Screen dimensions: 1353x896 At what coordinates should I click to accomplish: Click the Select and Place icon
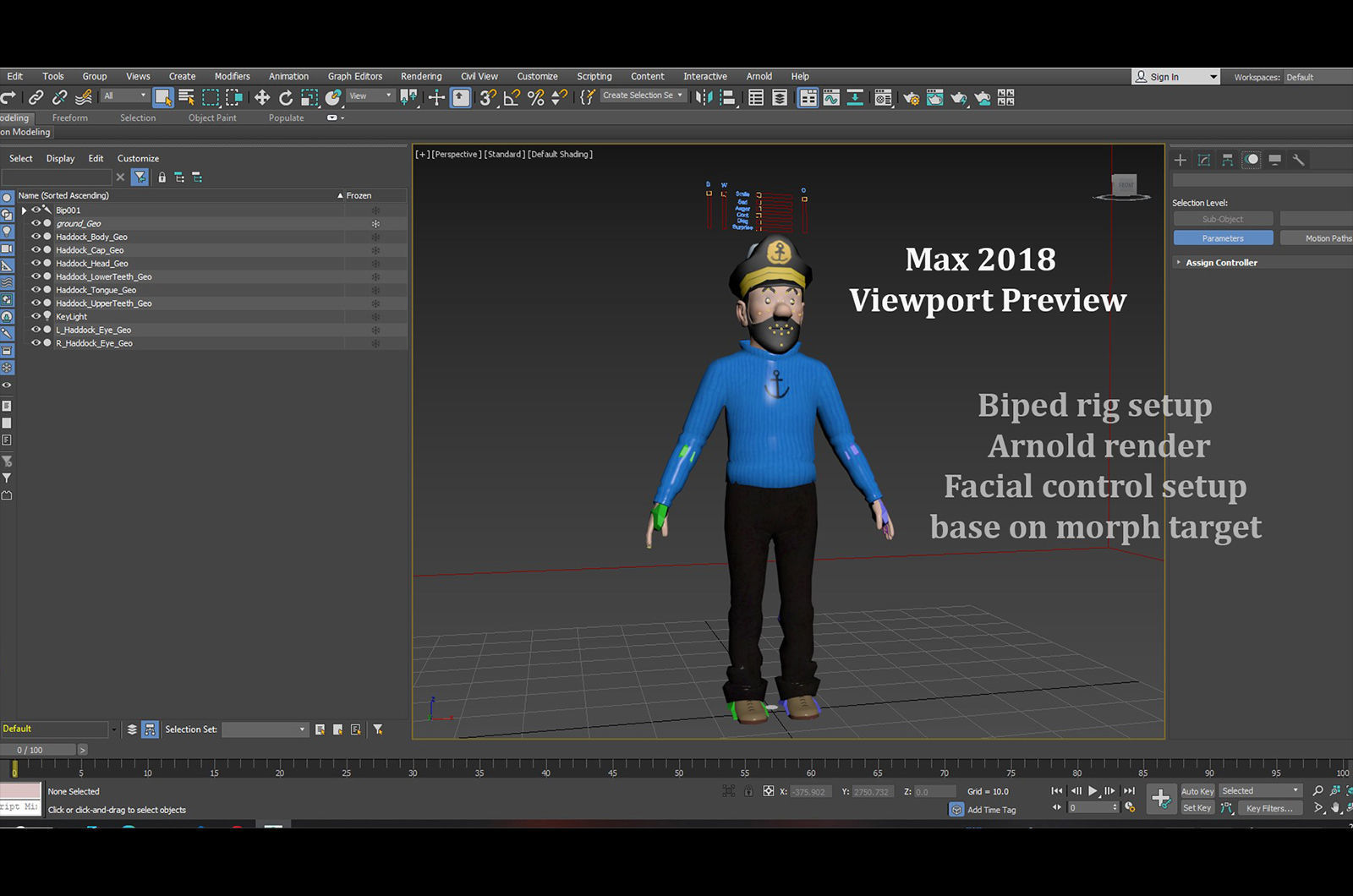tap(333, 98)
